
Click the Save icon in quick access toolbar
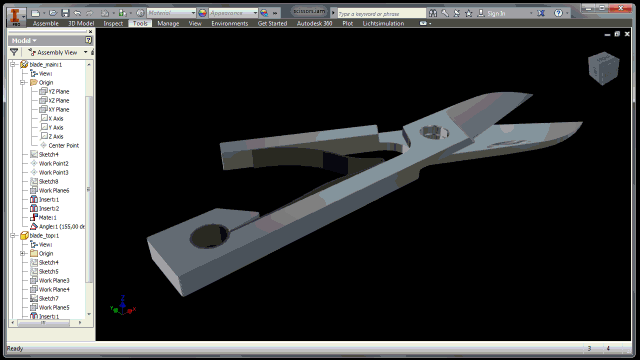click(x=65, y=13)
